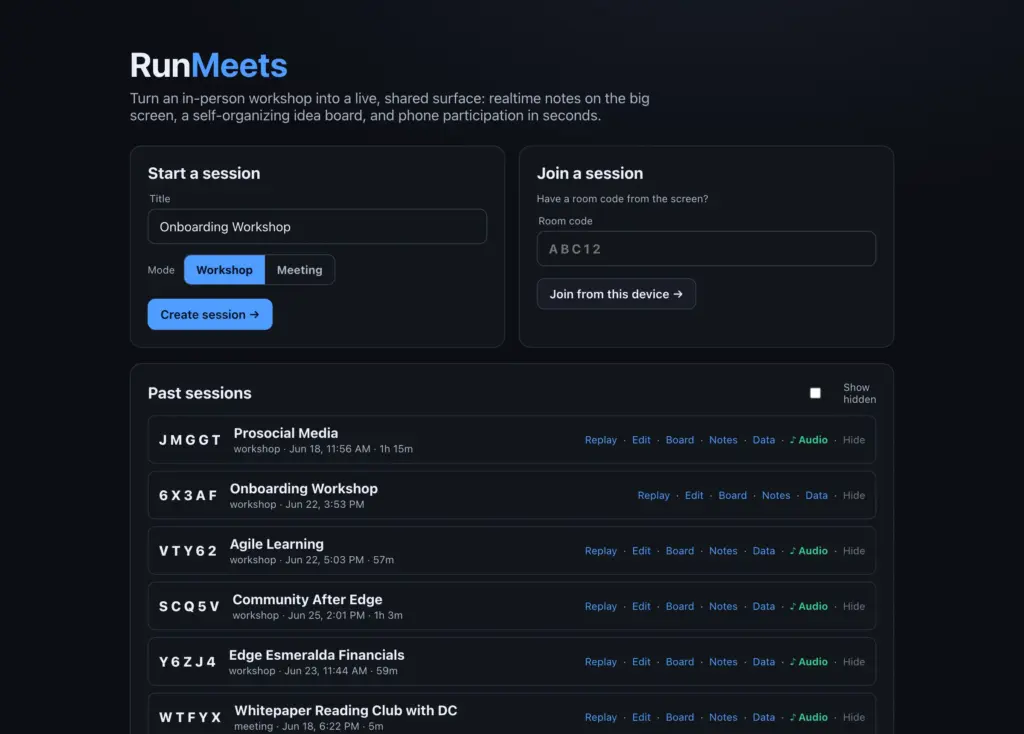Open Audio for Whitepaper Reading Club
Image resolution: width=1024 pixels, height=734 pixels.
point(808,718)
